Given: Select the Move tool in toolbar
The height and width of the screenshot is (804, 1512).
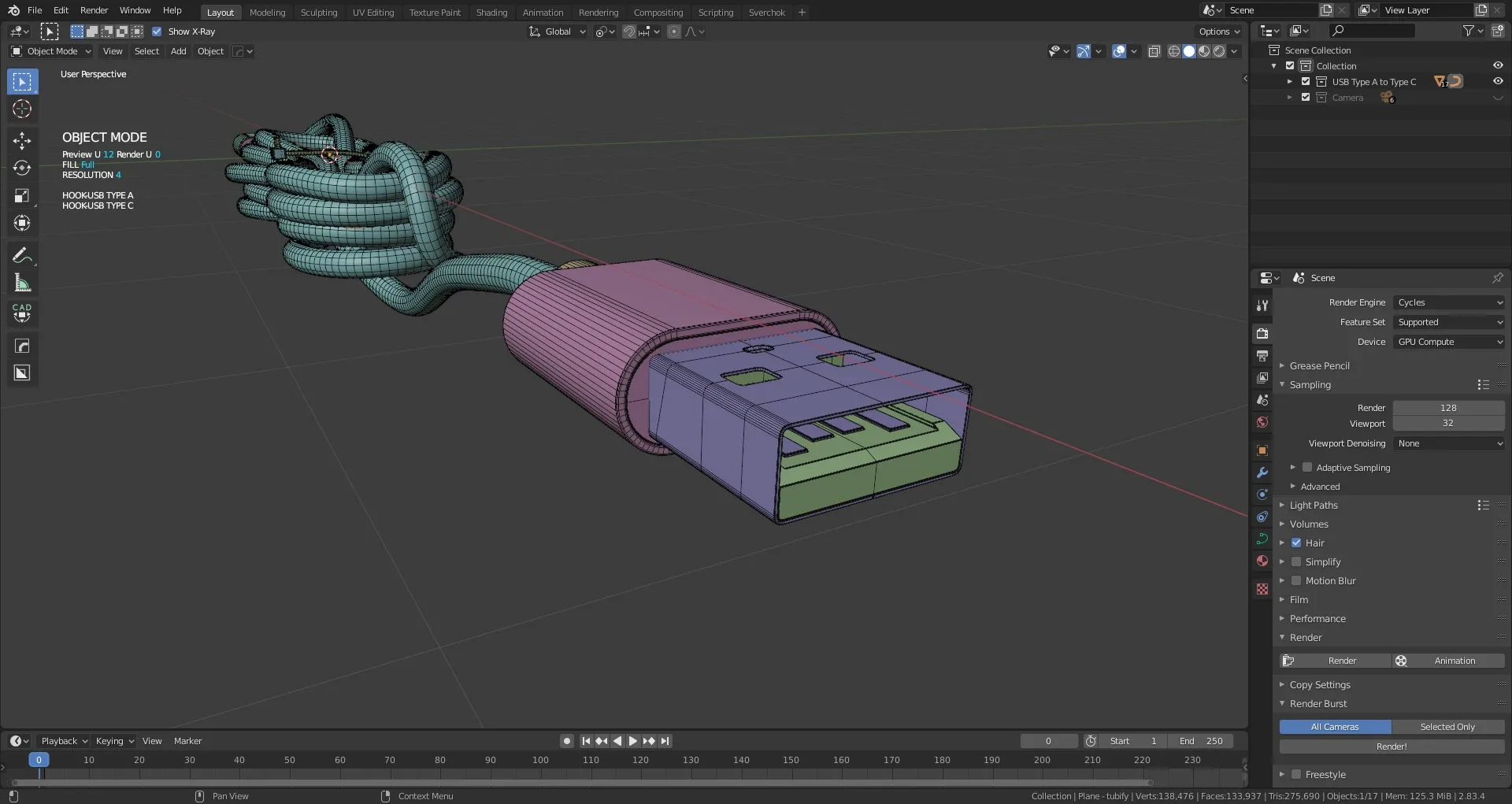Looking at the screenshot, I should pyautogui.click(x=22, y=141).
